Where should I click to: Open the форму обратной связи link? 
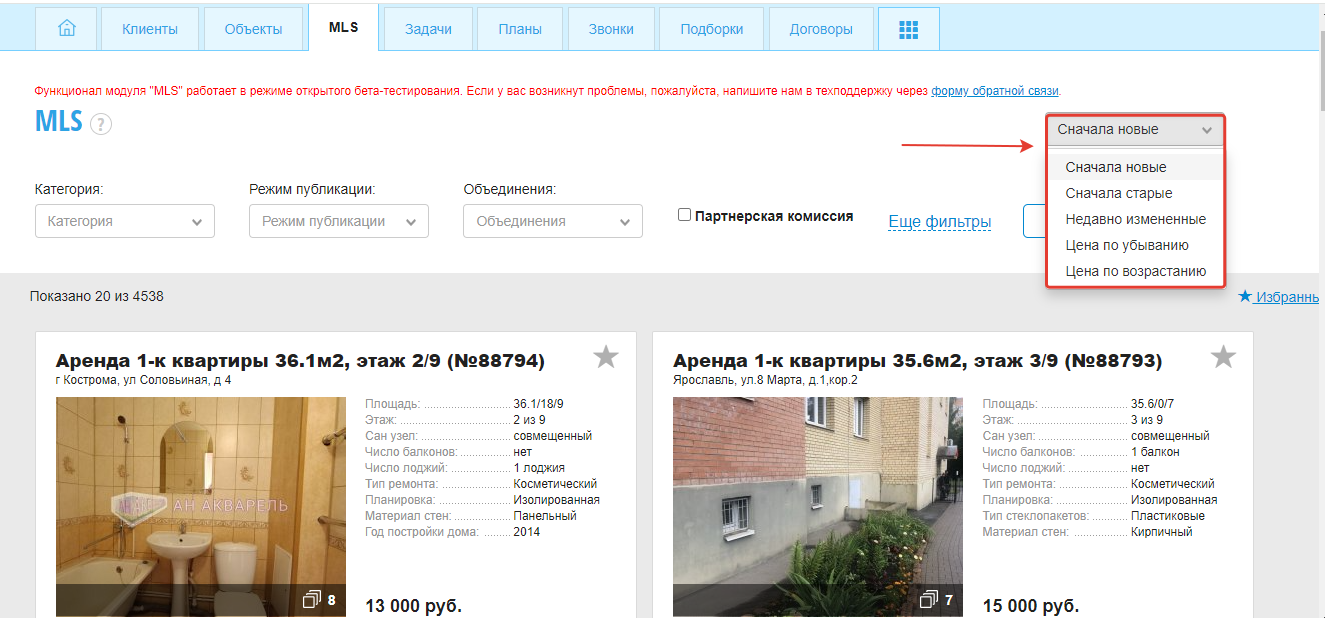tap(994, 91)
